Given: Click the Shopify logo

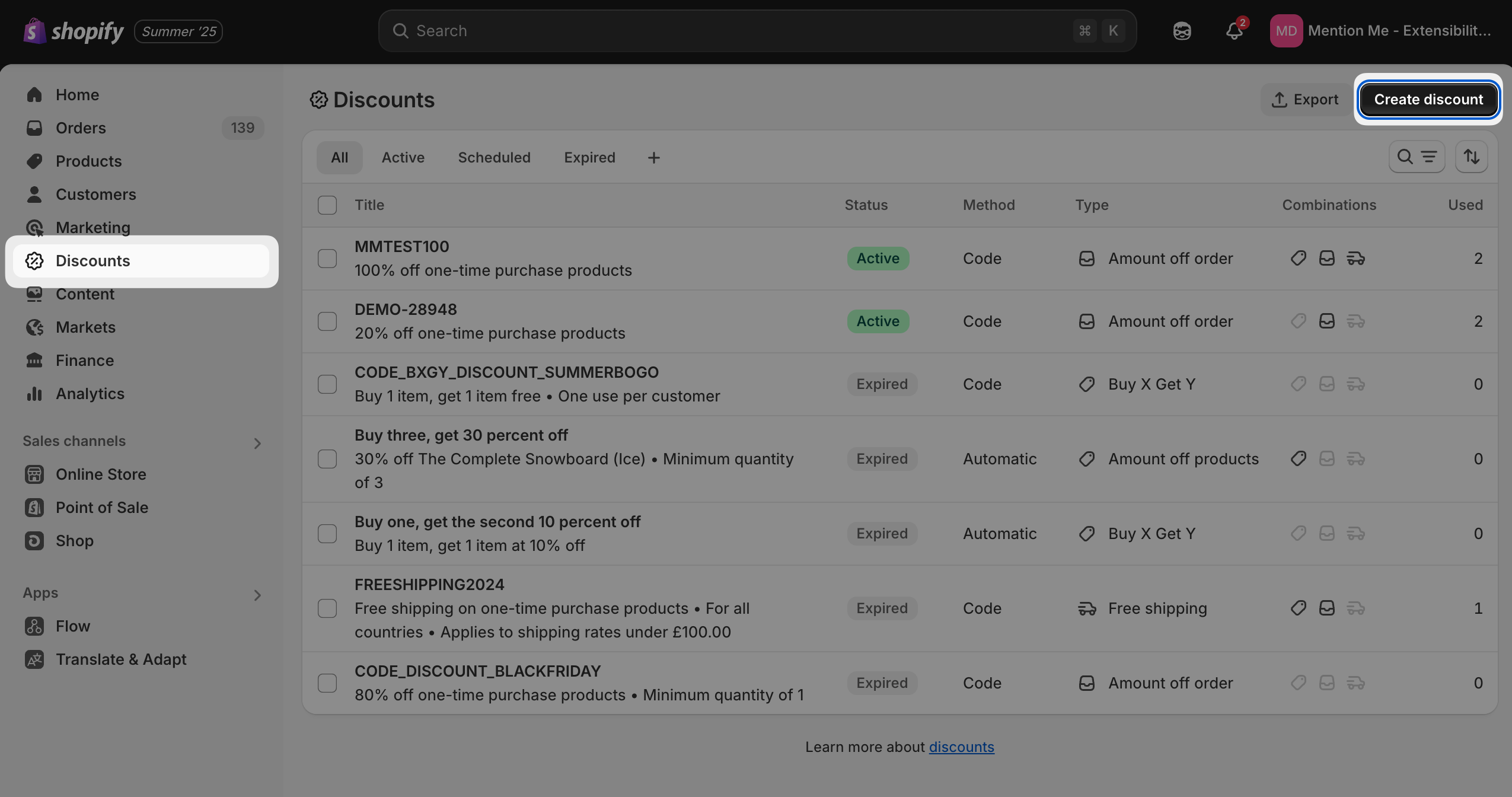Looking at the screenshot, I should pos(74,31).
